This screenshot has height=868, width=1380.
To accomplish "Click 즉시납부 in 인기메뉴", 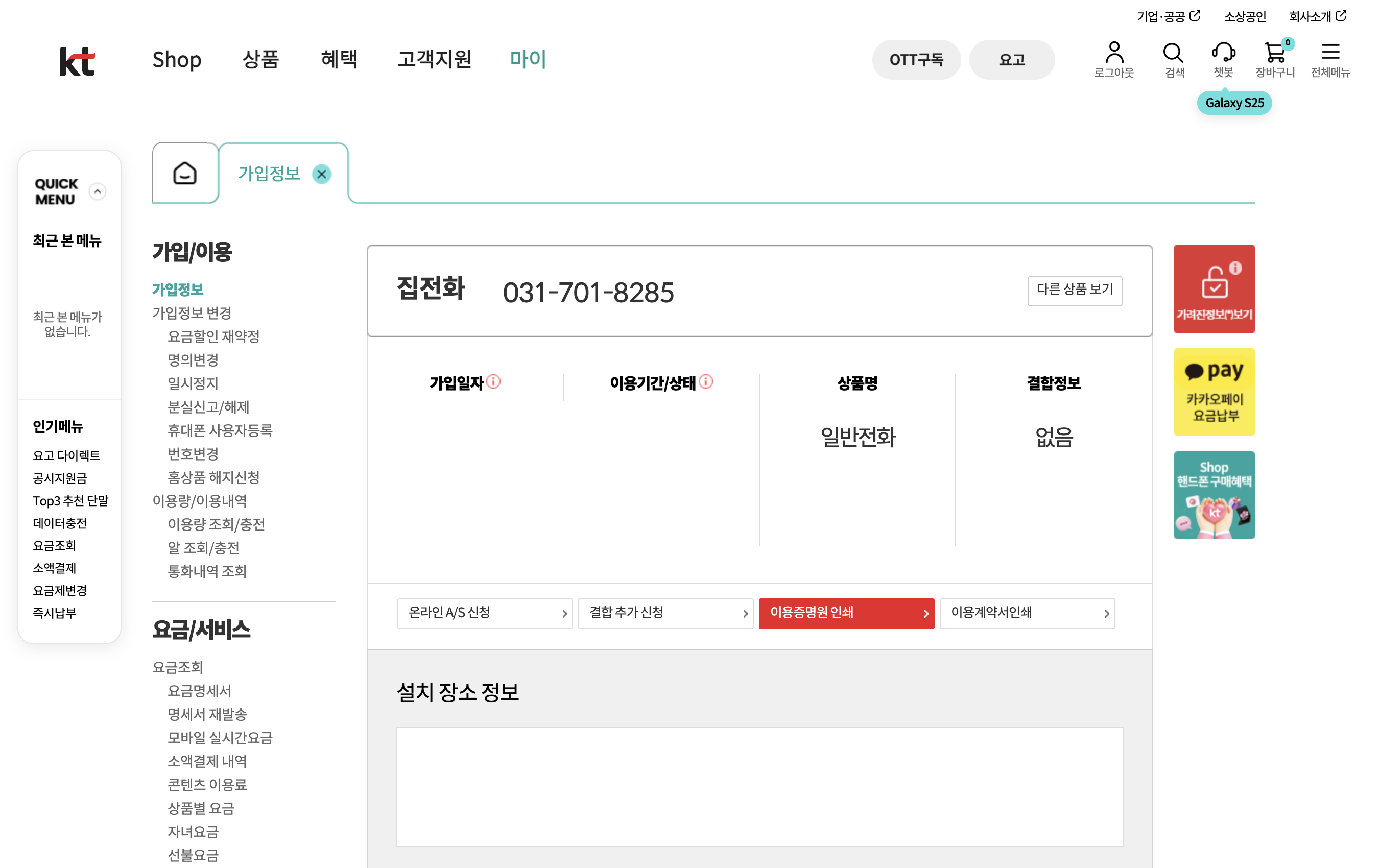I will (55, 613).
